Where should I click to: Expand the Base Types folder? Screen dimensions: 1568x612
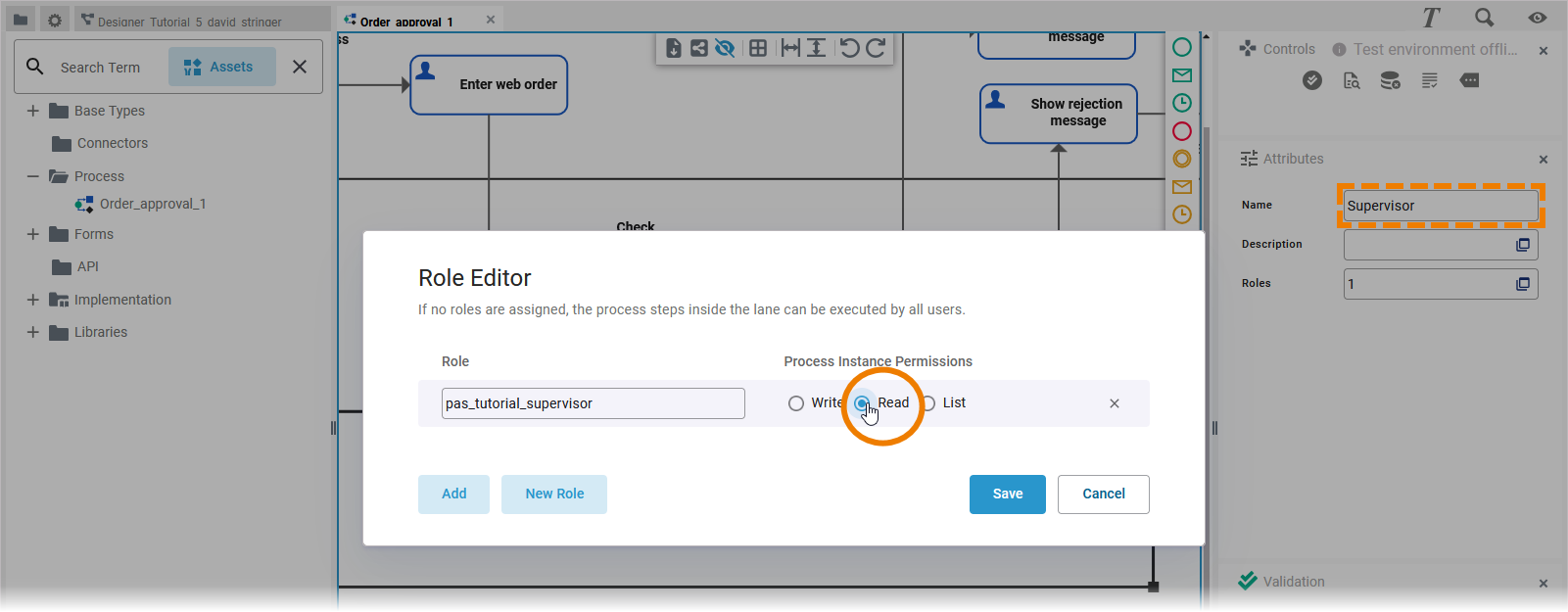pyautogui.click(x=33, y=111)
